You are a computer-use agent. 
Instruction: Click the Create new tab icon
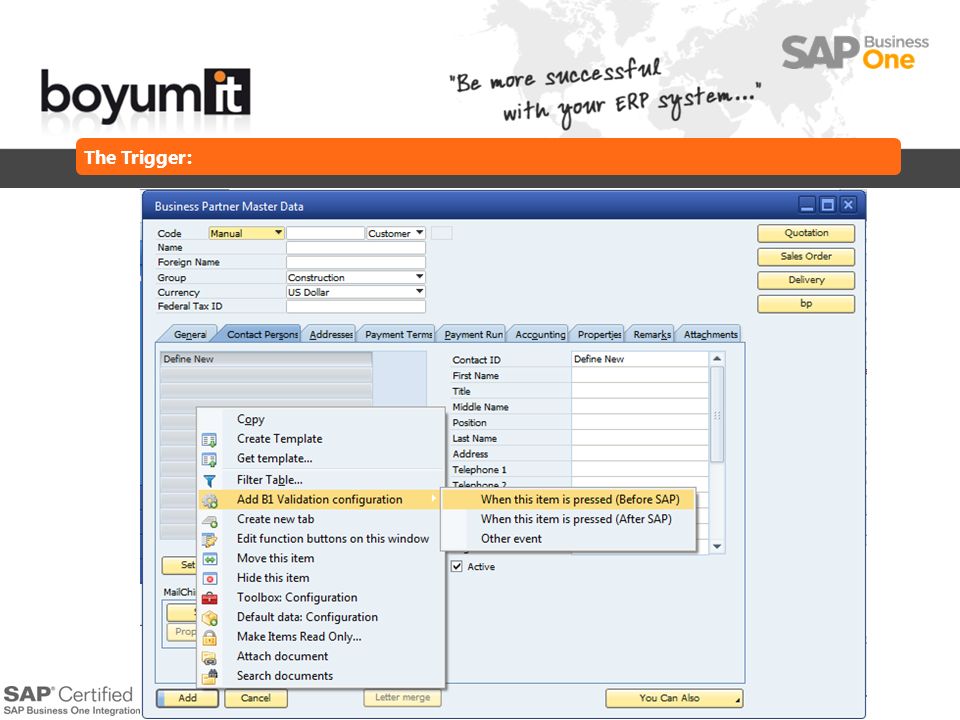click(x=209, y=520)
